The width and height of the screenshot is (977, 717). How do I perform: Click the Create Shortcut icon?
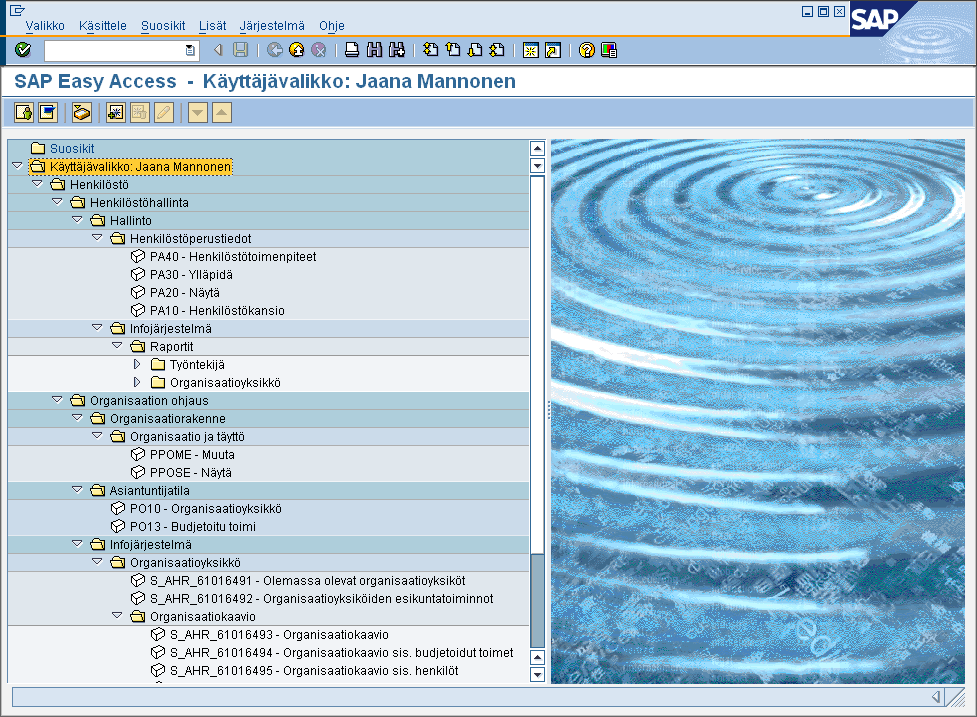click(x=553, y=50)
